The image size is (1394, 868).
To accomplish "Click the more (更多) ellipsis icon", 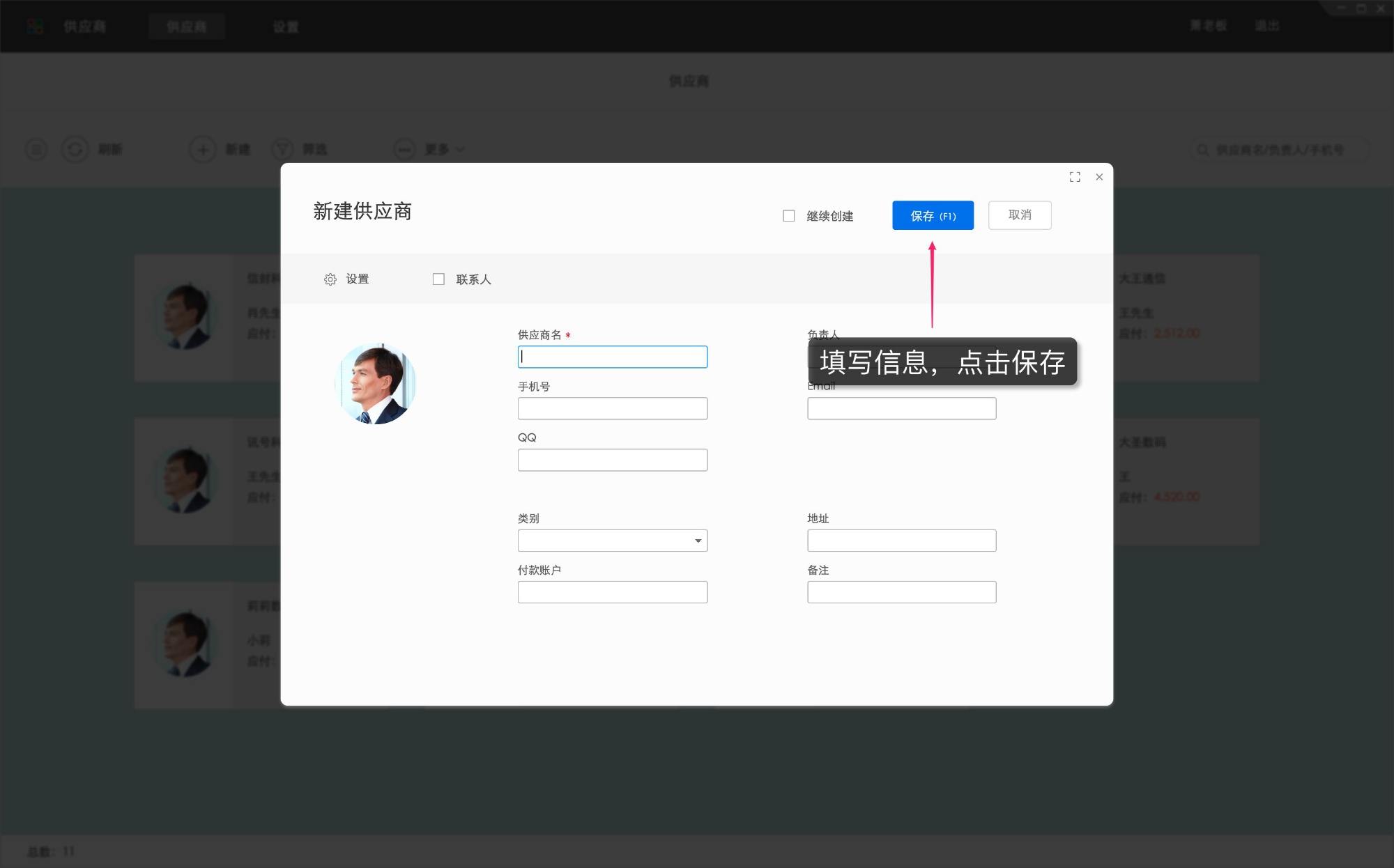I will click(x=405, y=149).
